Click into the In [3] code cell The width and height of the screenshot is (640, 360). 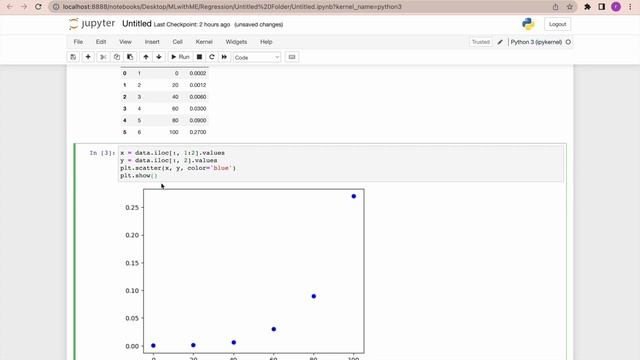pos(340,164)
